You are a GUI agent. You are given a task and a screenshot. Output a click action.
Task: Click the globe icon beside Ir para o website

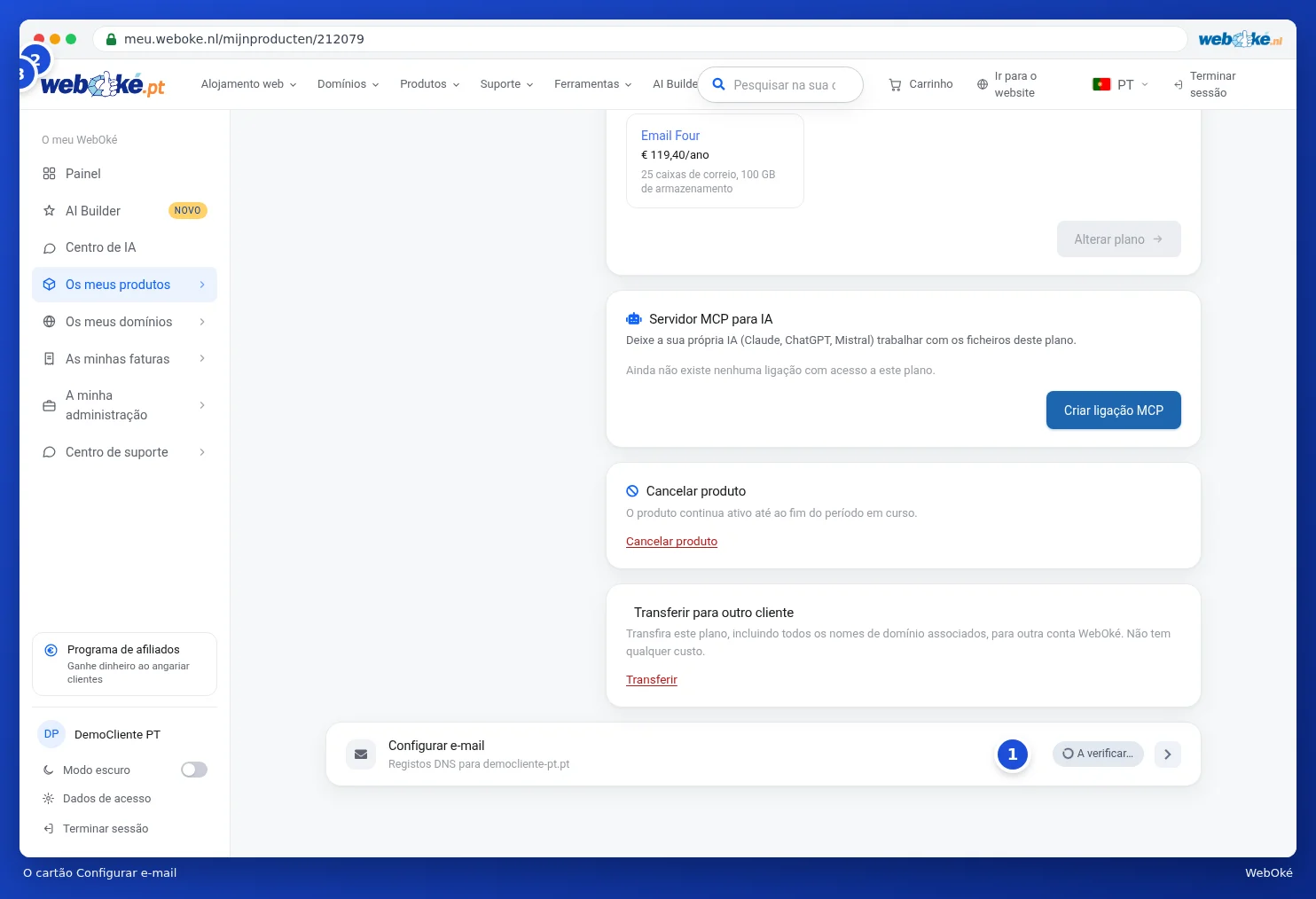983,84
